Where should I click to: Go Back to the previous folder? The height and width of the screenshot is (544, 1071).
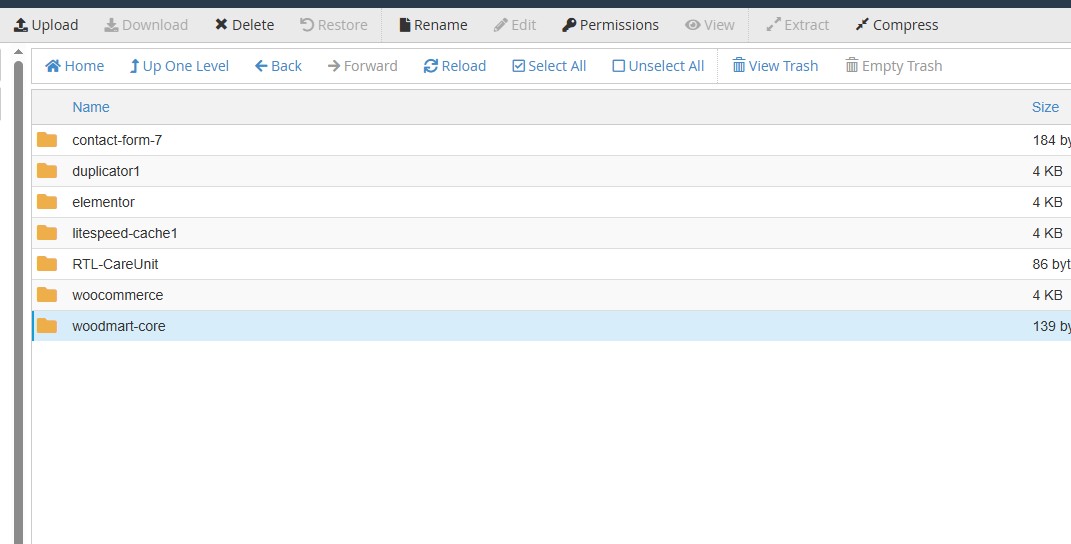tap(278, 66)
